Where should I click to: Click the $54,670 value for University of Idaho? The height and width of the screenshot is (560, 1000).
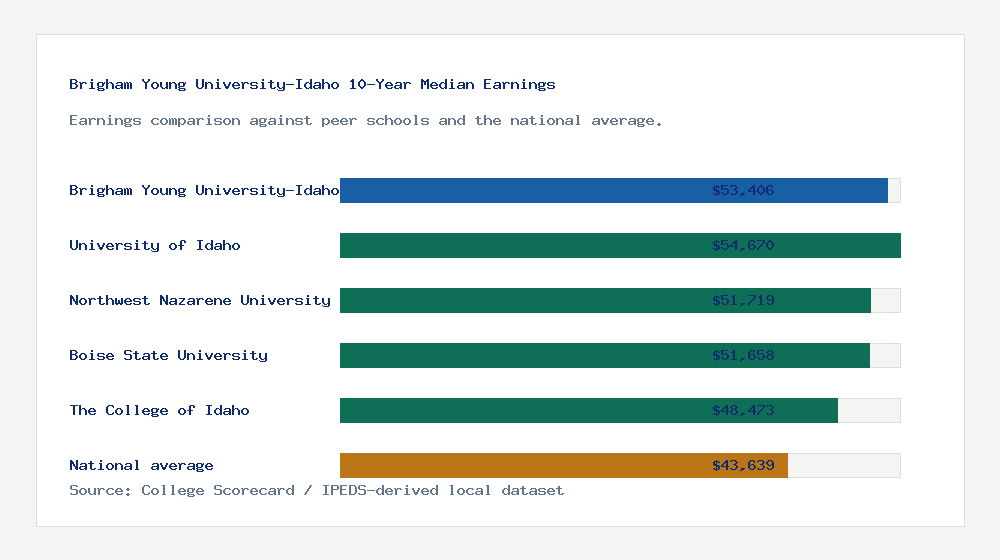point(743,246)
